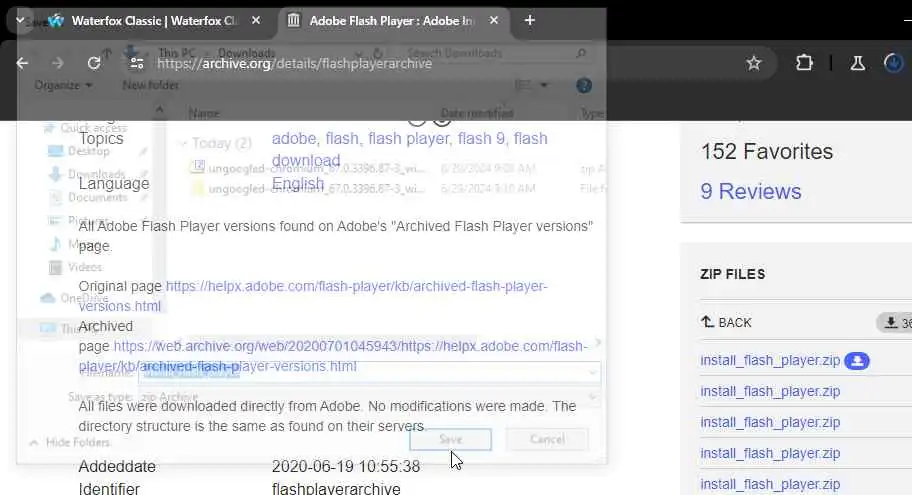The image size is (912, 495).
Task: Go BACK in the ZIP FILES list
Action: coord(726,322)
